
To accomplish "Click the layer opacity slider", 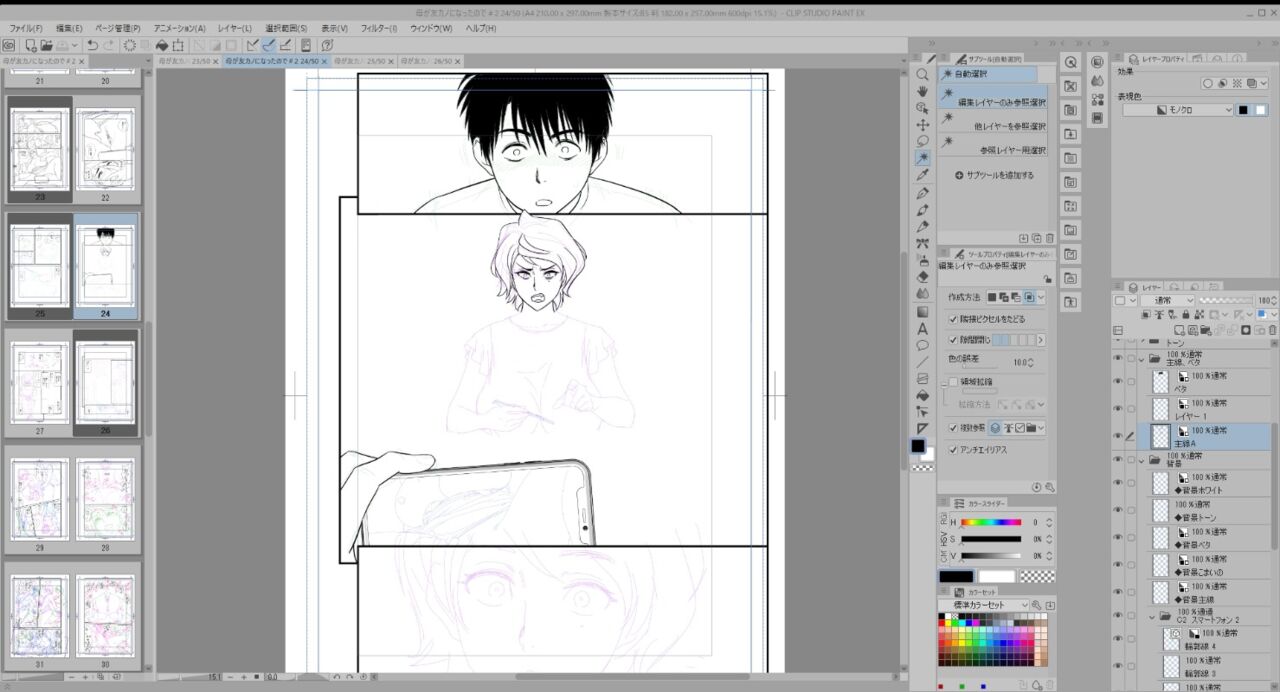I will pos(1226,300).
